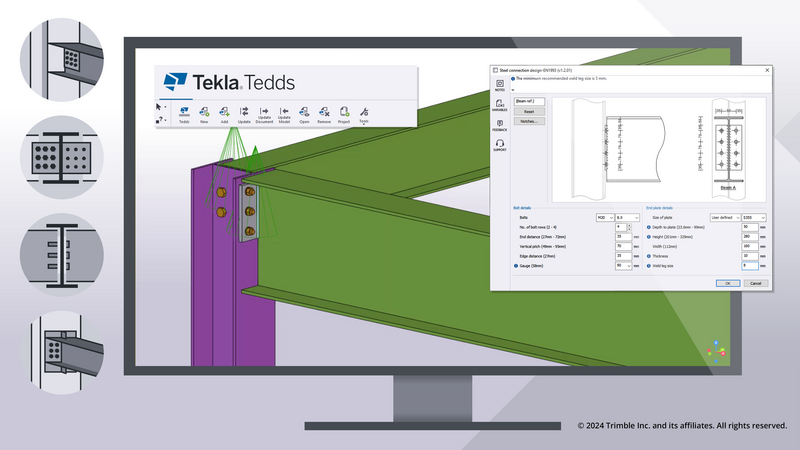Close the Steel connection design dialog
This screenshot has width=800, height=450.
[767, 70]
